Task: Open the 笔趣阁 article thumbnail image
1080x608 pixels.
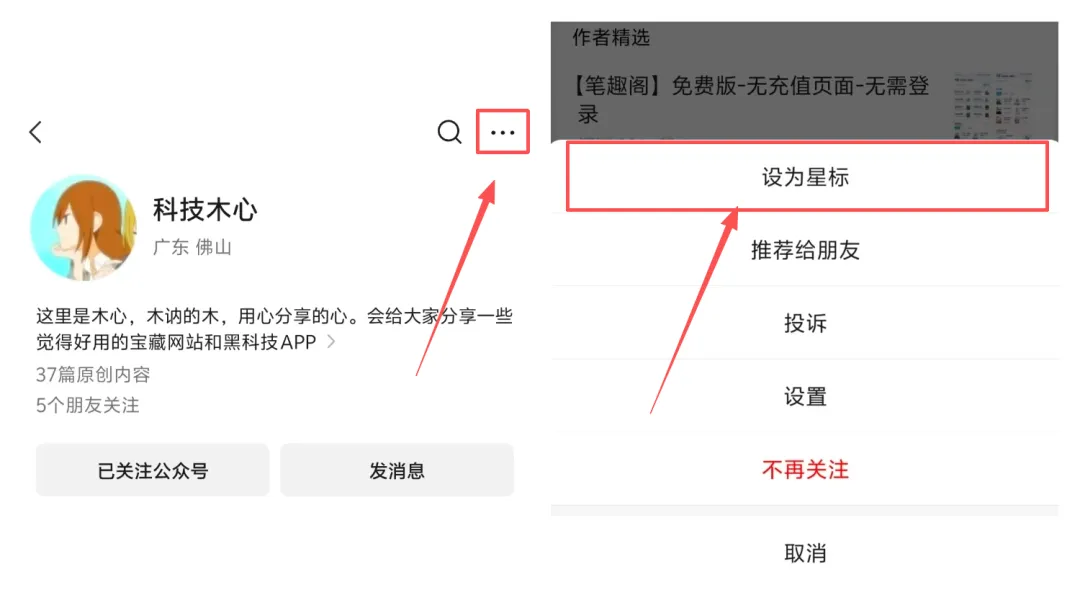Action: click(x=993, y=105)
